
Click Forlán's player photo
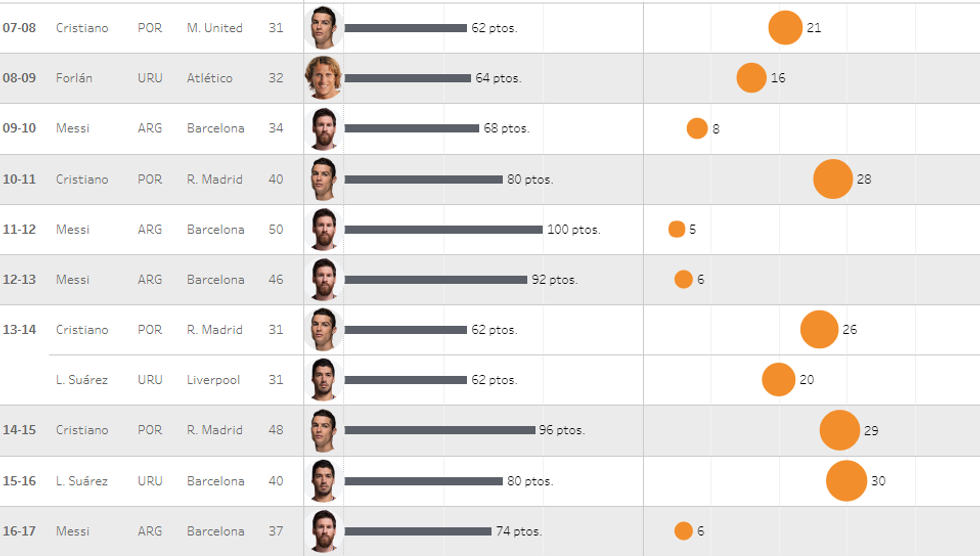[x=323, y=78]
